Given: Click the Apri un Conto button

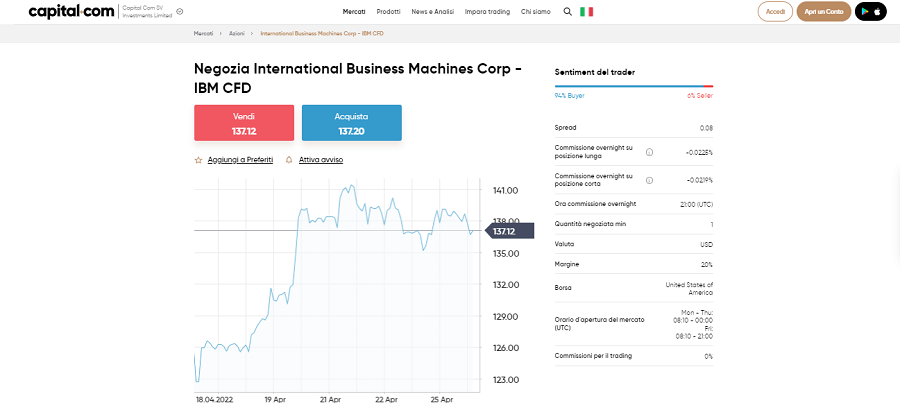Looking at the screenshot, I should (824, 11).
